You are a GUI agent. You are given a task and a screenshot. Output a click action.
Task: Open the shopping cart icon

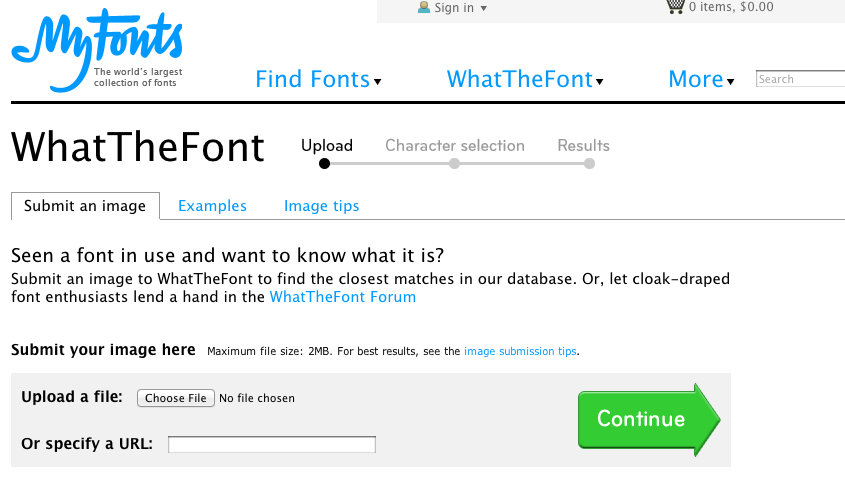coord(675,6)
